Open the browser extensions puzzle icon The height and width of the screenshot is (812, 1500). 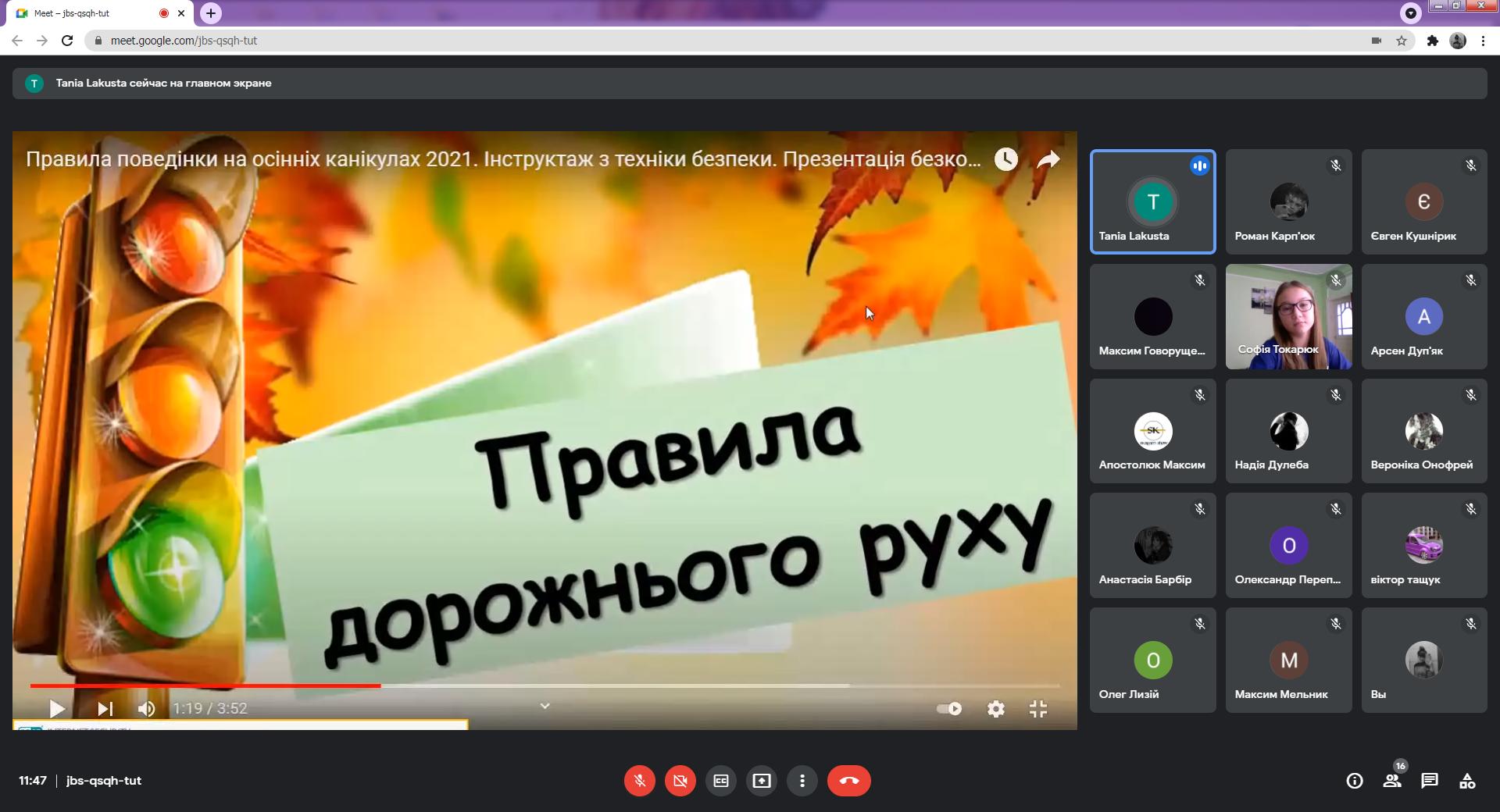[1432, 41]
